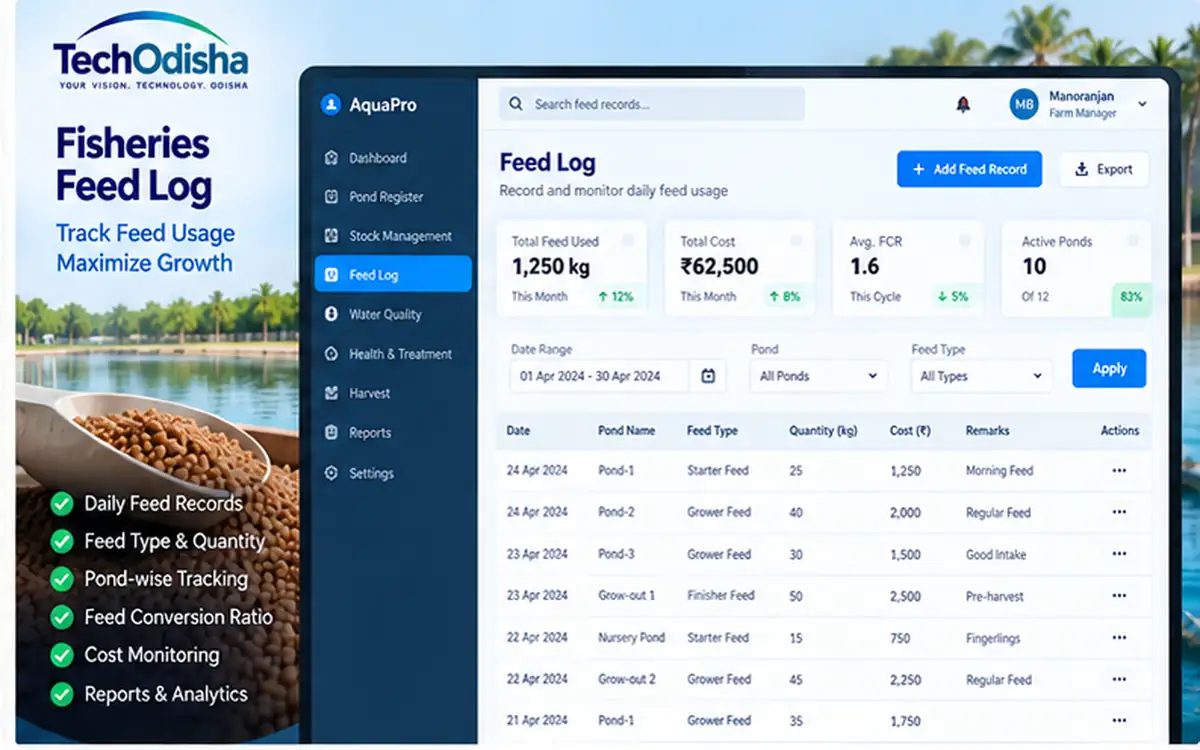The width and height of the screenshot is (1200, 750).
Task: Open Settings in the sidebar
Action: click(371, 473)
